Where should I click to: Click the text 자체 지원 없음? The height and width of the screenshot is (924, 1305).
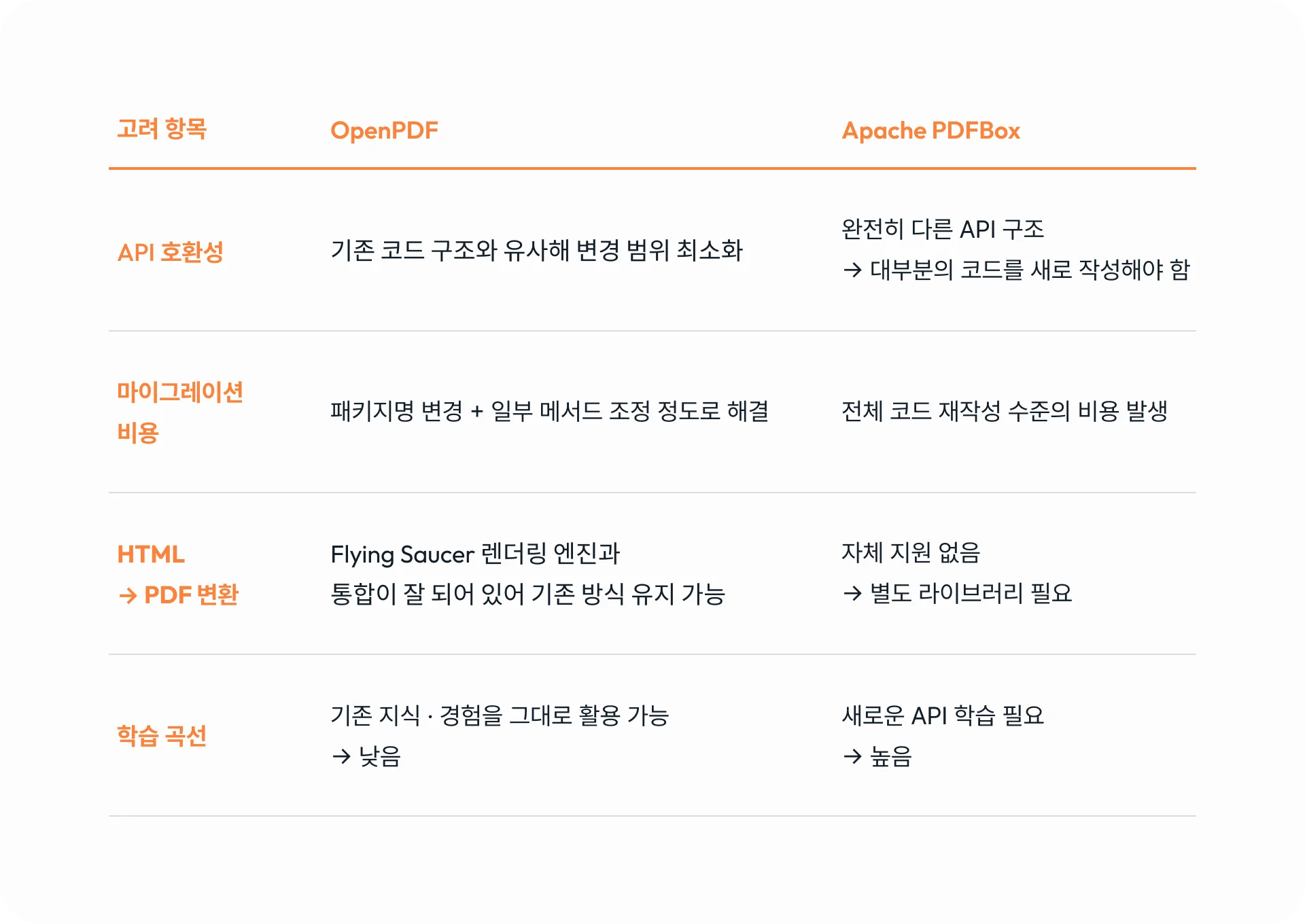(x=911, y=553)
